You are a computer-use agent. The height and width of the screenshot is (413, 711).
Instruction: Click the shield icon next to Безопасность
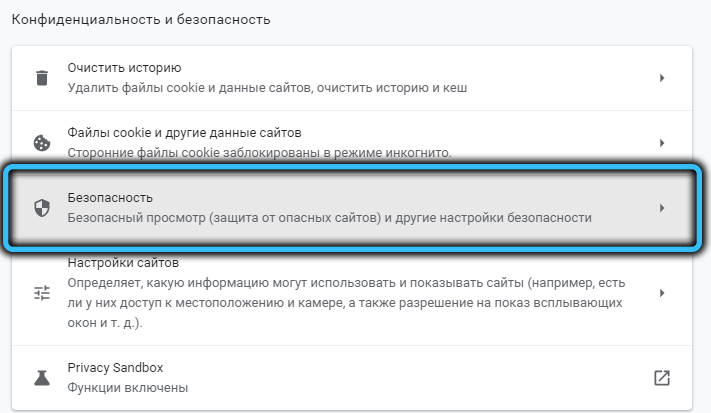point(42,208)
